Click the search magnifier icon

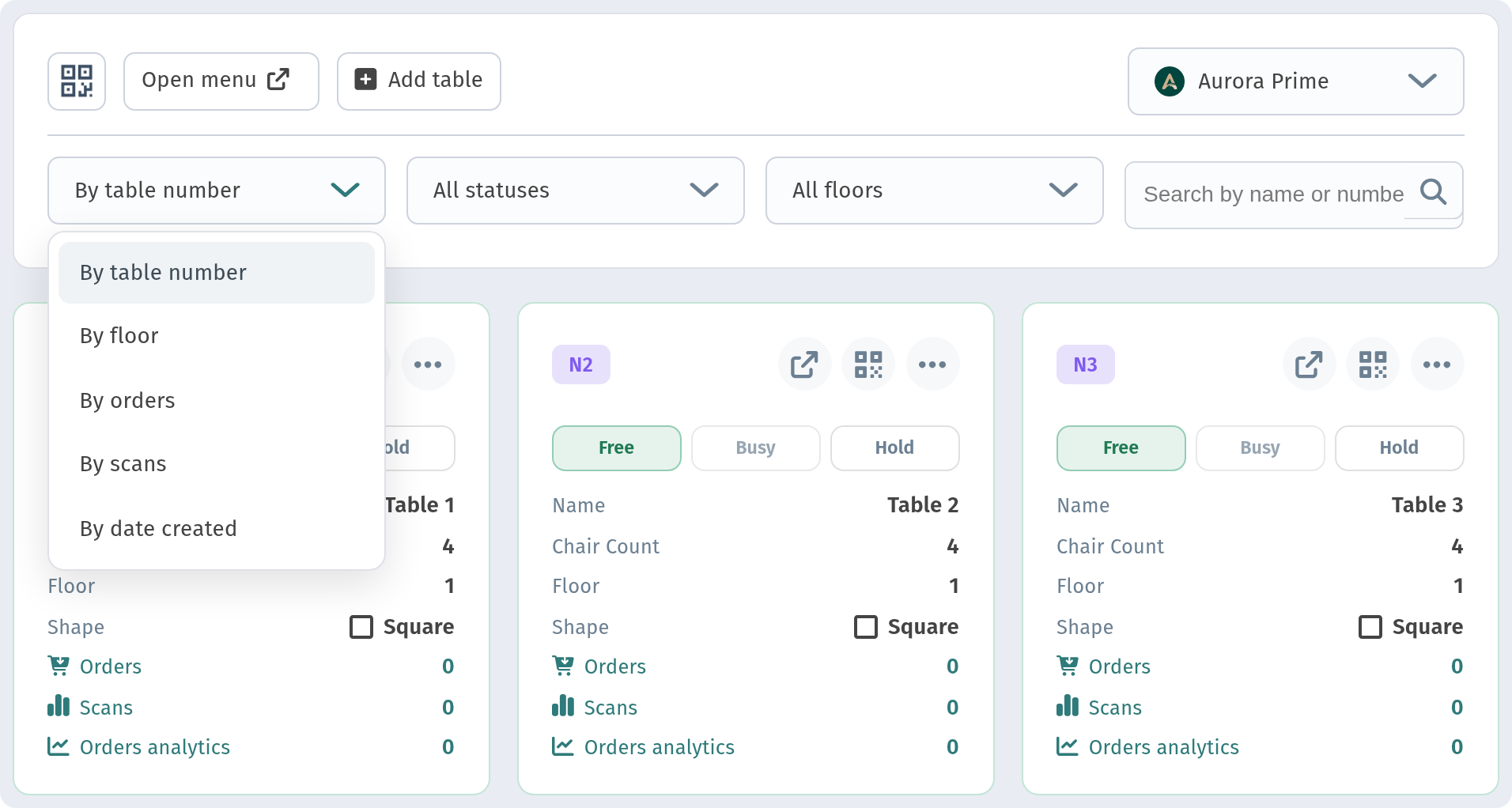point(1433,192)
